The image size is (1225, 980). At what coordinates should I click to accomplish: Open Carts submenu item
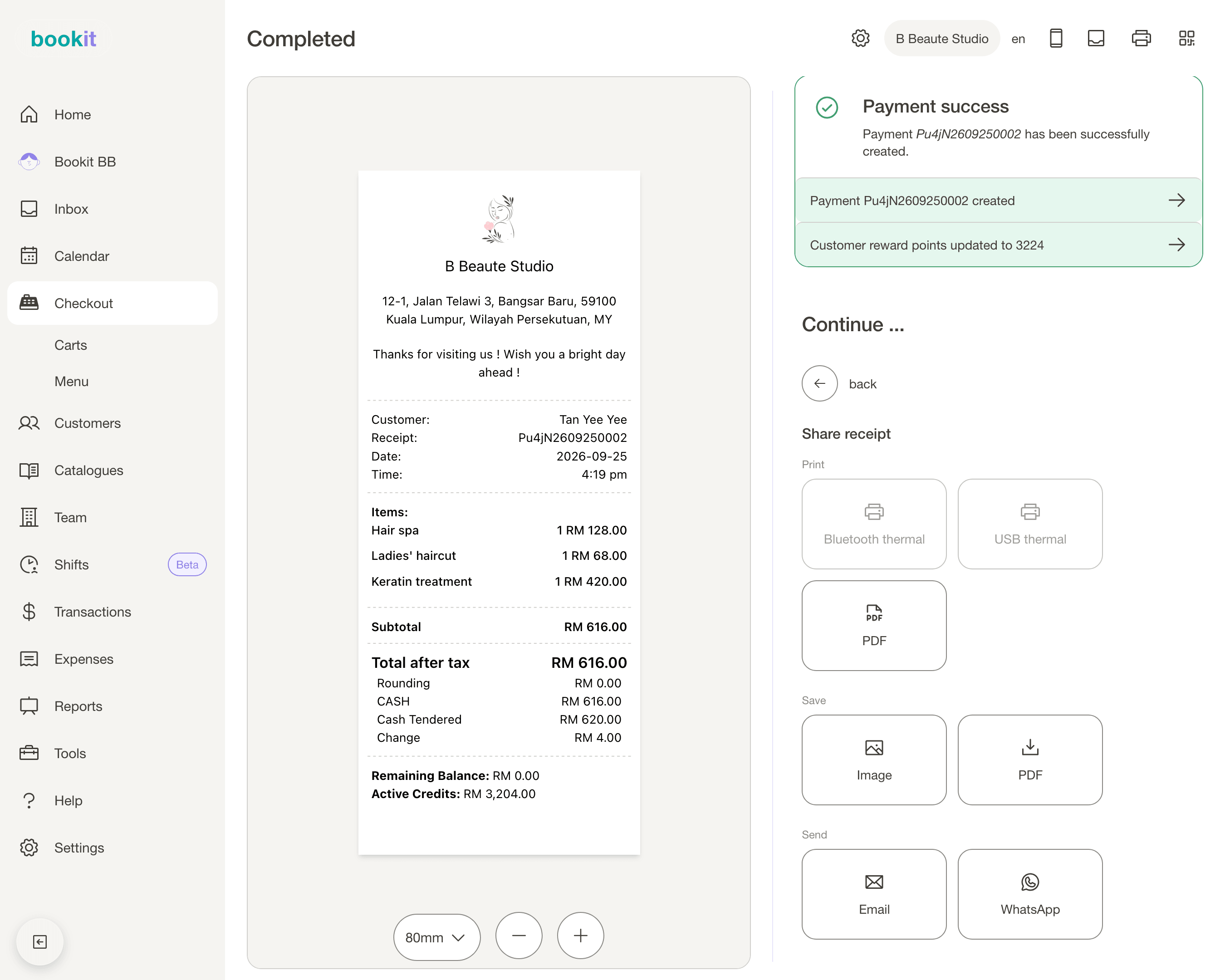(70, 345)
